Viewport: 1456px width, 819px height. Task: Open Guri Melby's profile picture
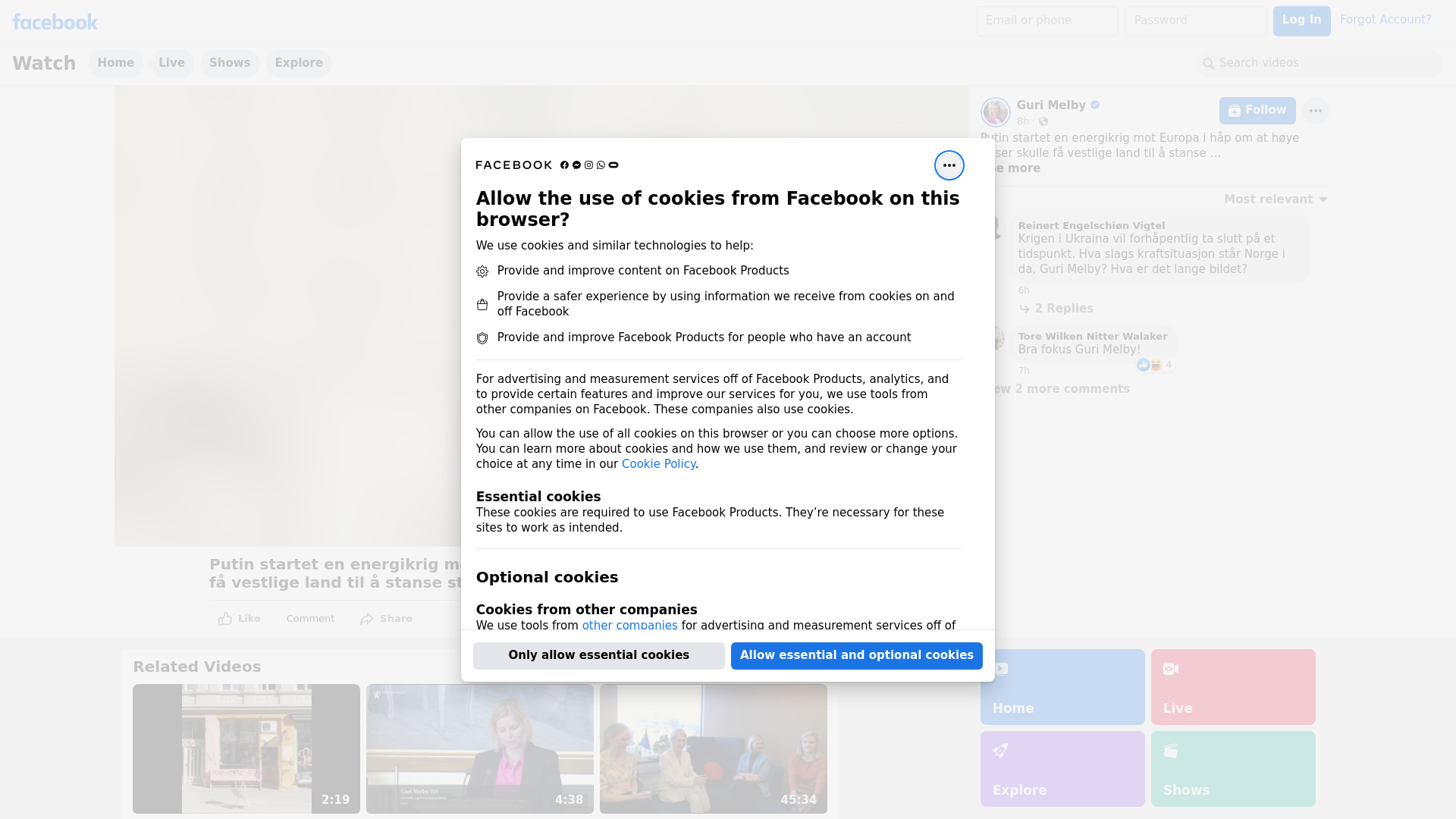pyautogui.click(x=995, y=112)
